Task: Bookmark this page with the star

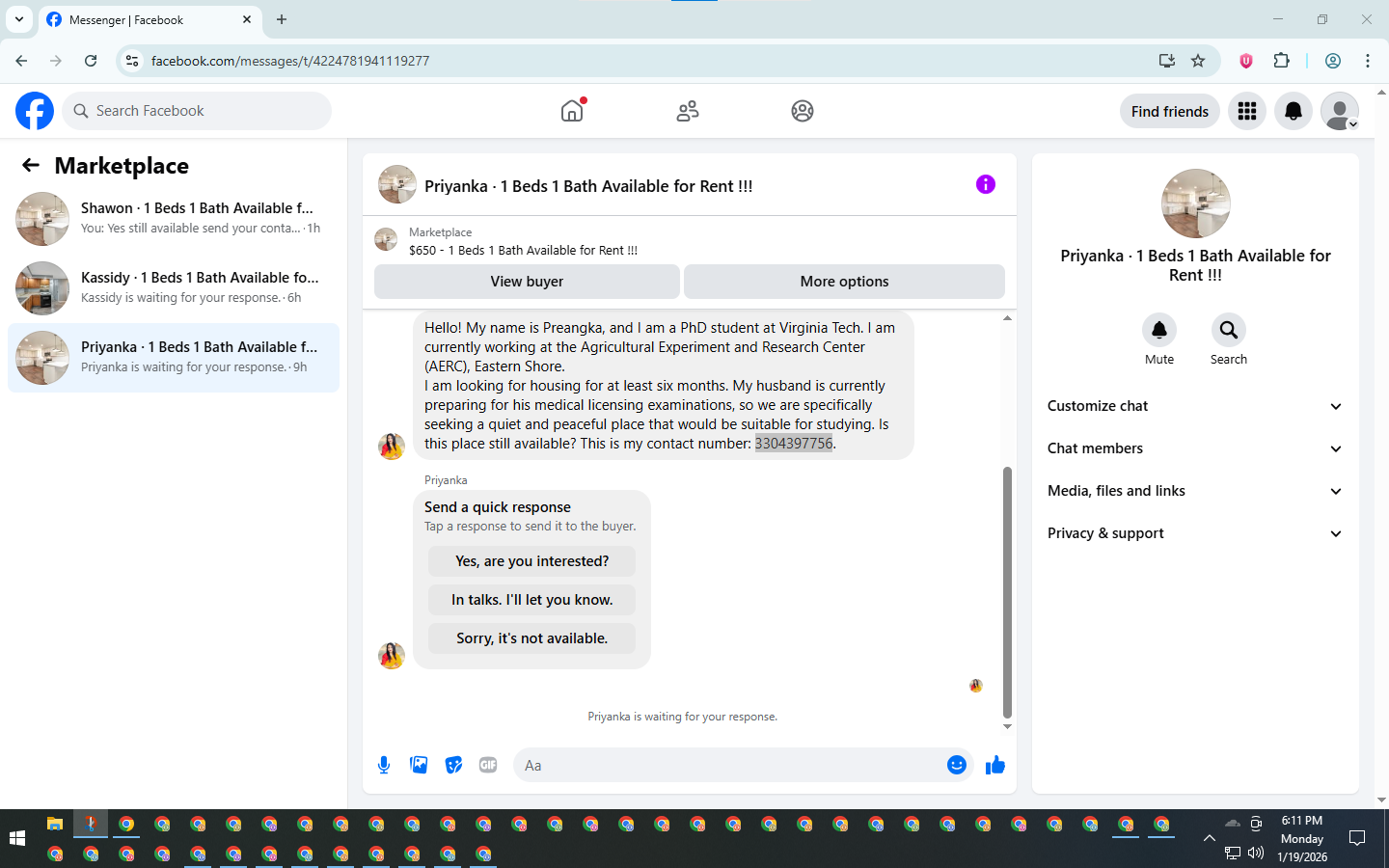Action: 1198,61
